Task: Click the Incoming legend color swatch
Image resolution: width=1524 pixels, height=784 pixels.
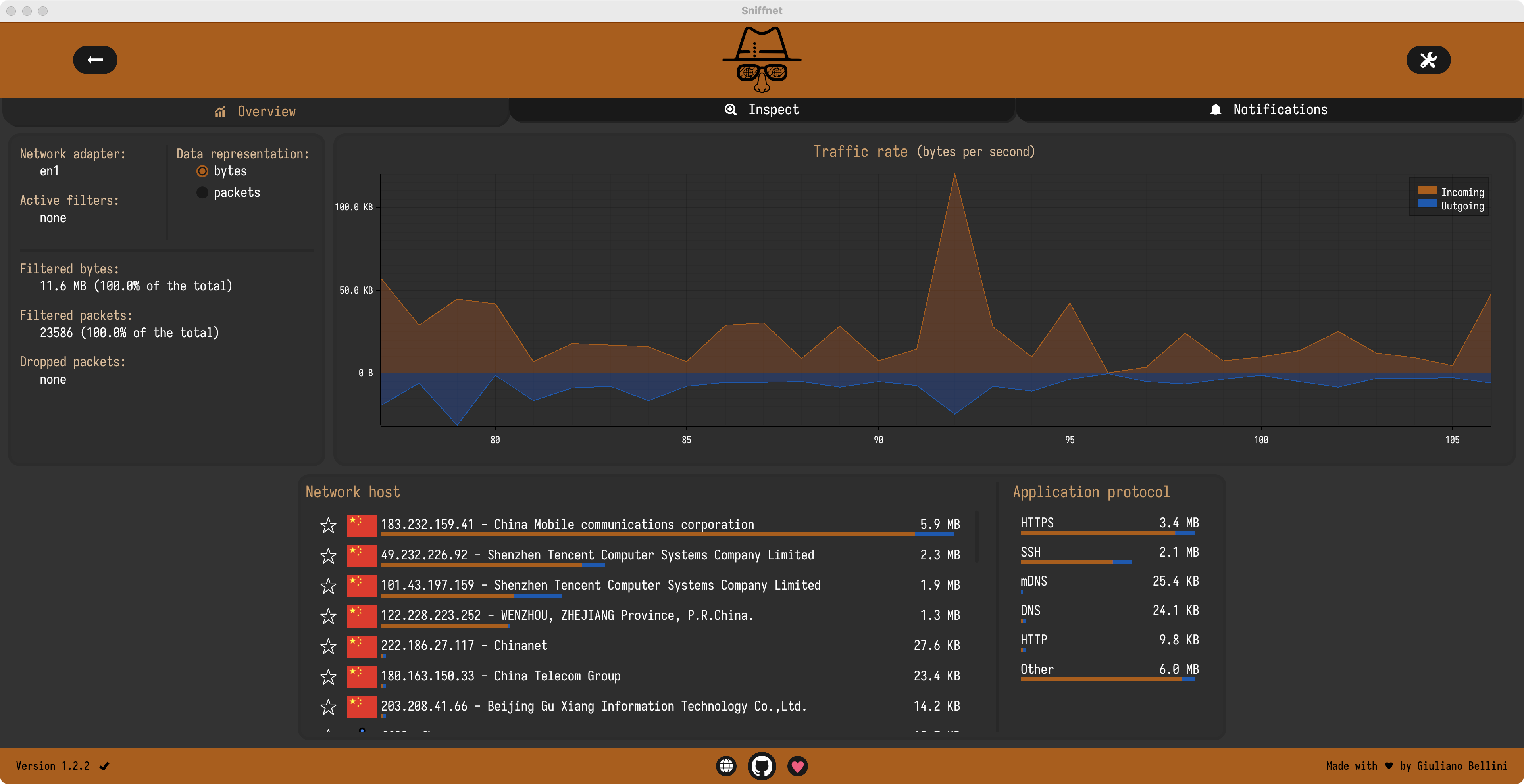Action: point(1427,190)
